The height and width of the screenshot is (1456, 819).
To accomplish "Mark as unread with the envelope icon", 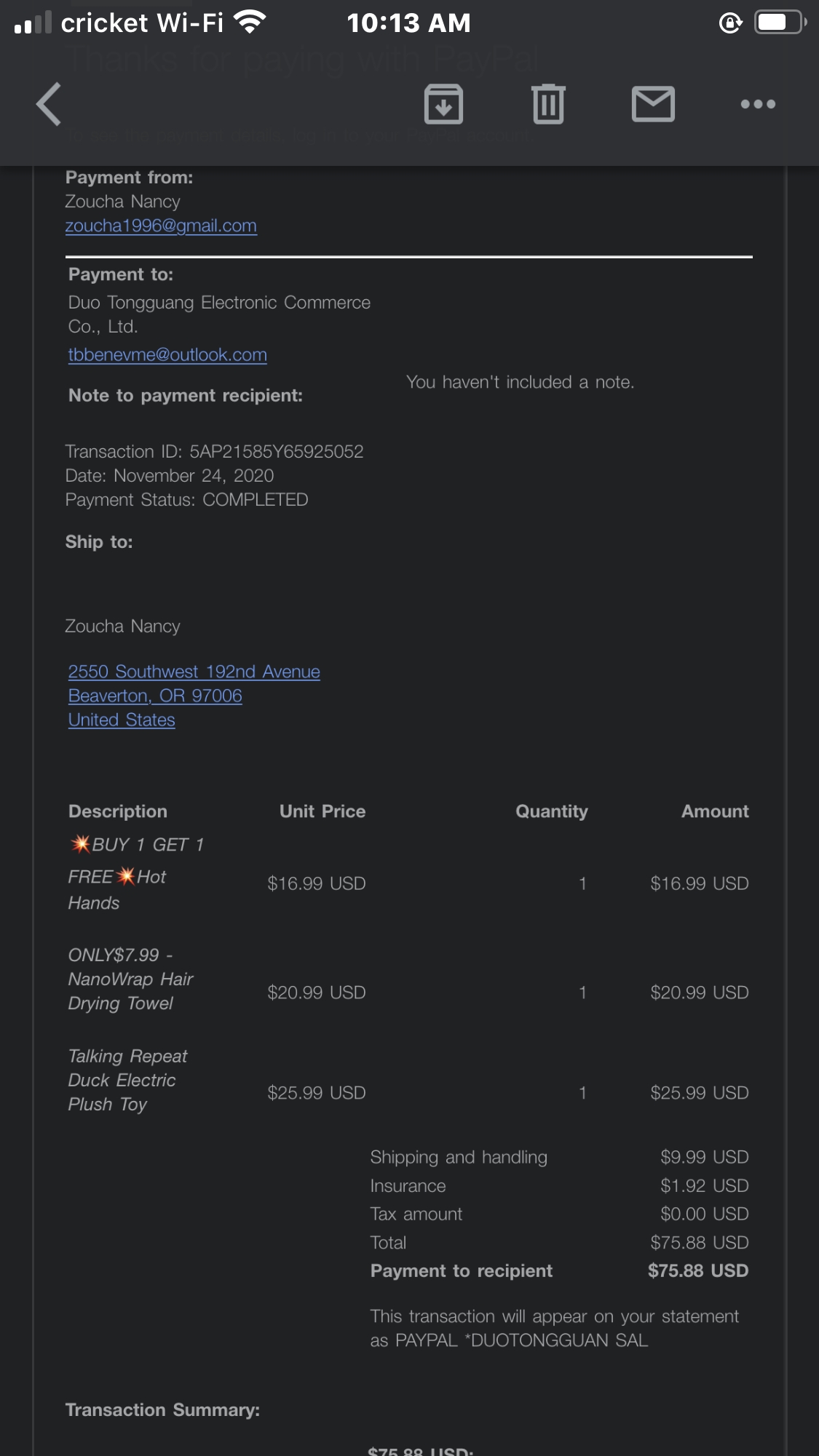I will point(653,104).
